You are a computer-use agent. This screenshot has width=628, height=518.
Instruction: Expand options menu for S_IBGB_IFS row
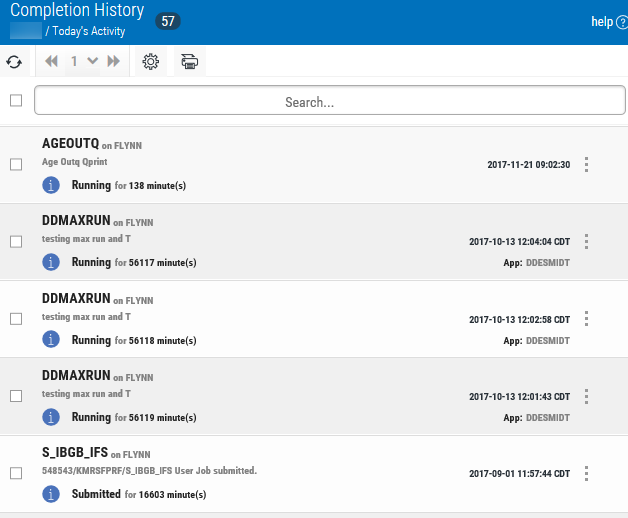(587, 473)
